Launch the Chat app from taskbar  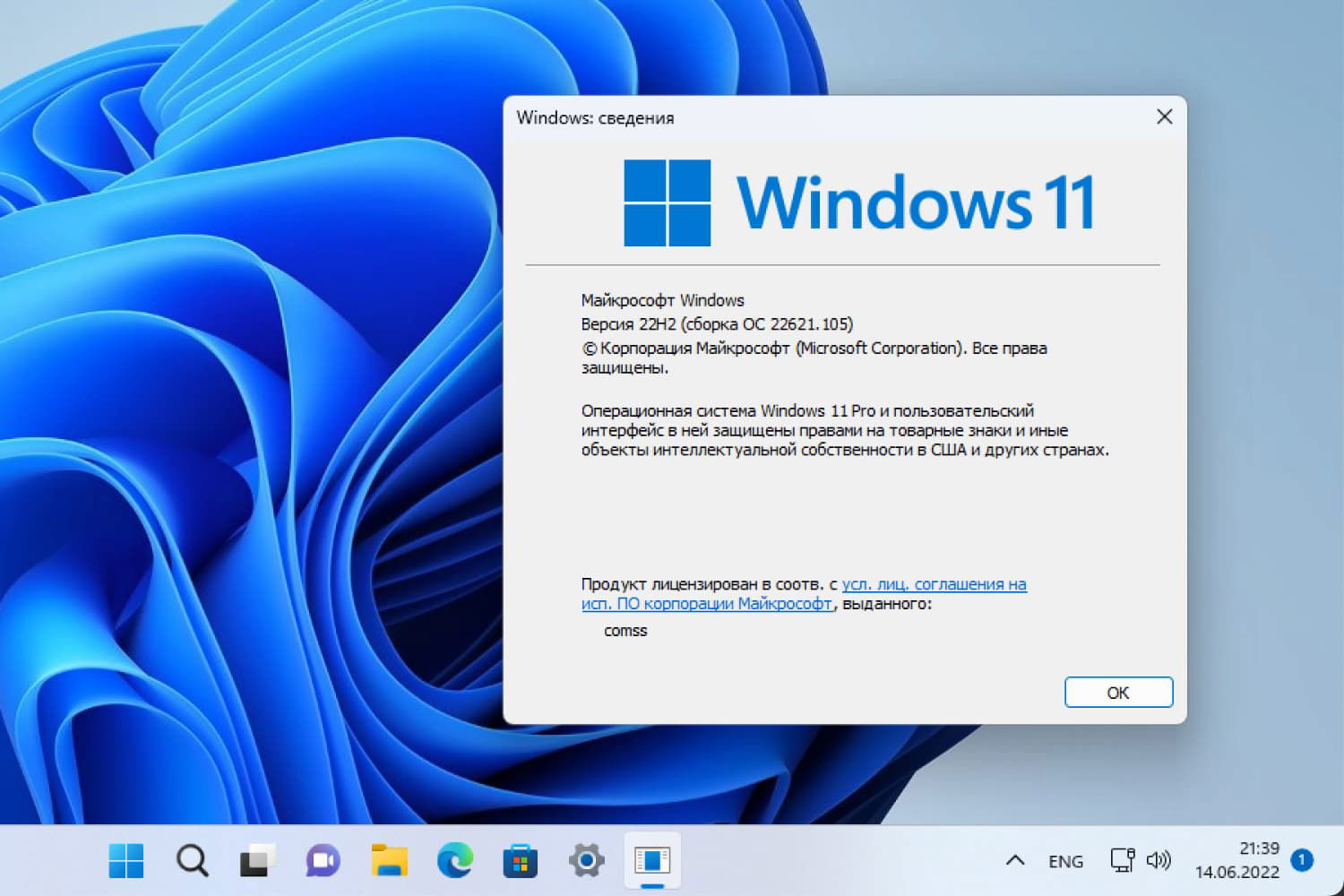323,861
